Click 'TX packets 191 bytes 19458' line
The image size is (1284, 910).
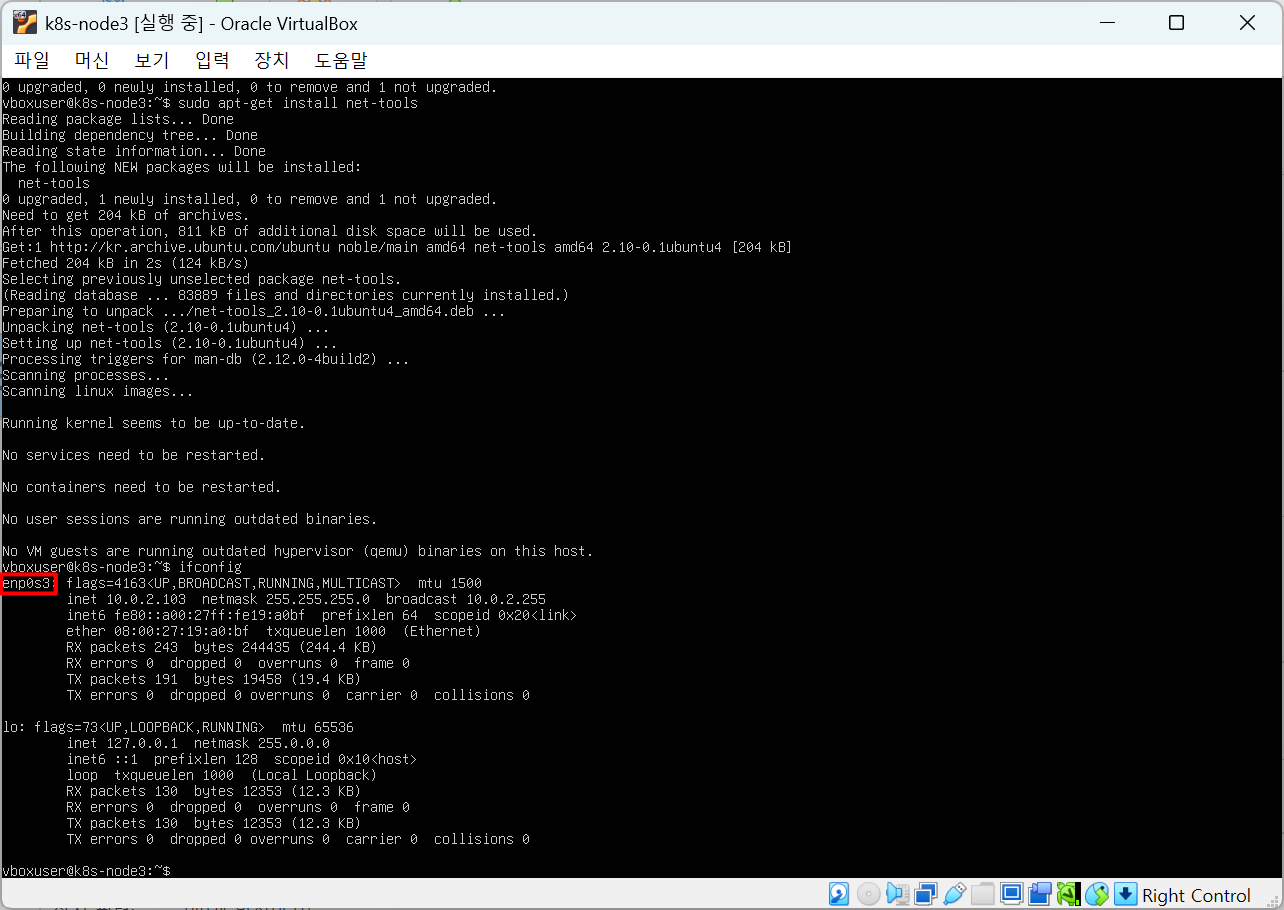click(x=214, y=679)
